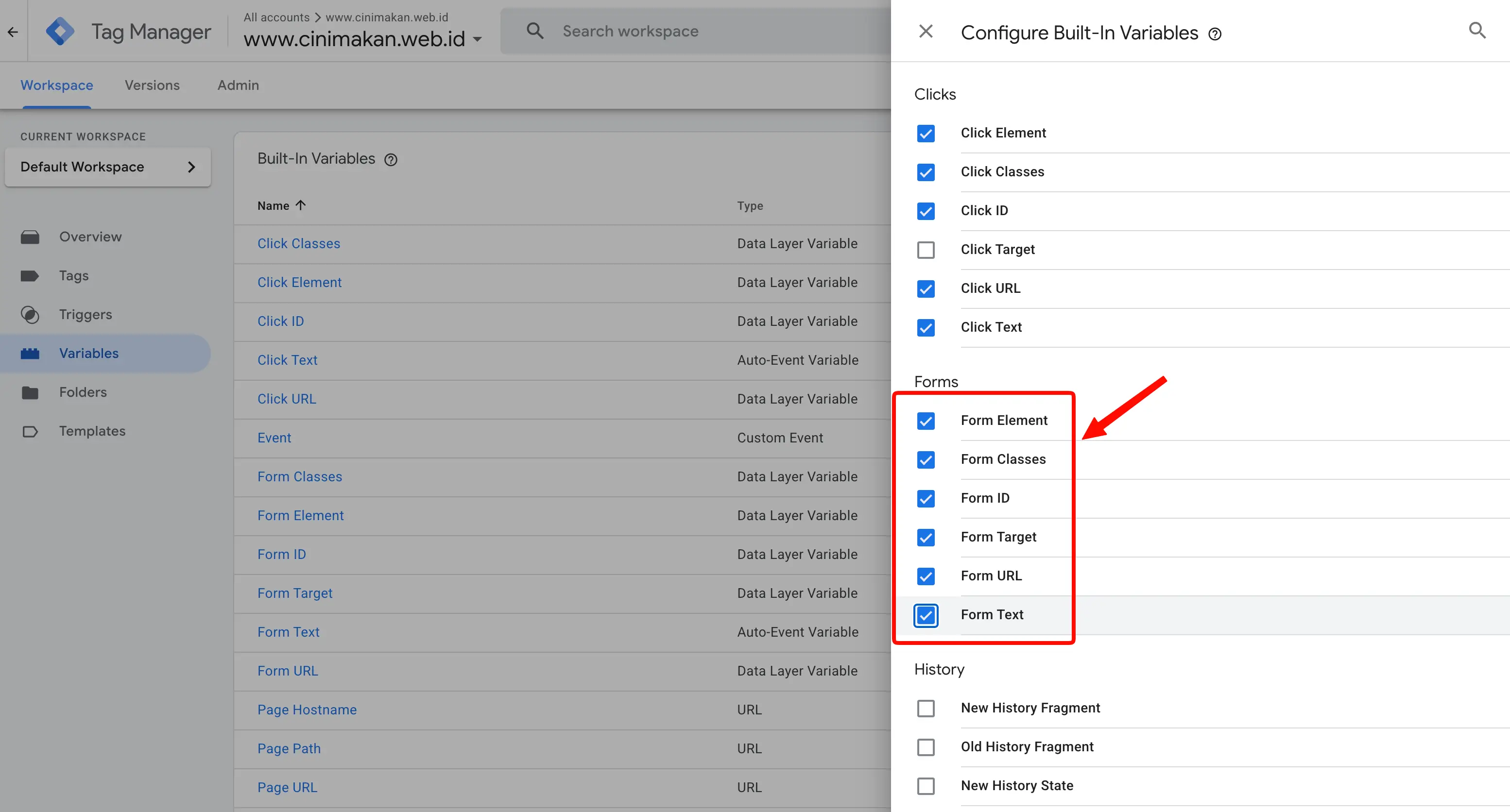Open the Form Classes variable link

[x=300, y=477]
